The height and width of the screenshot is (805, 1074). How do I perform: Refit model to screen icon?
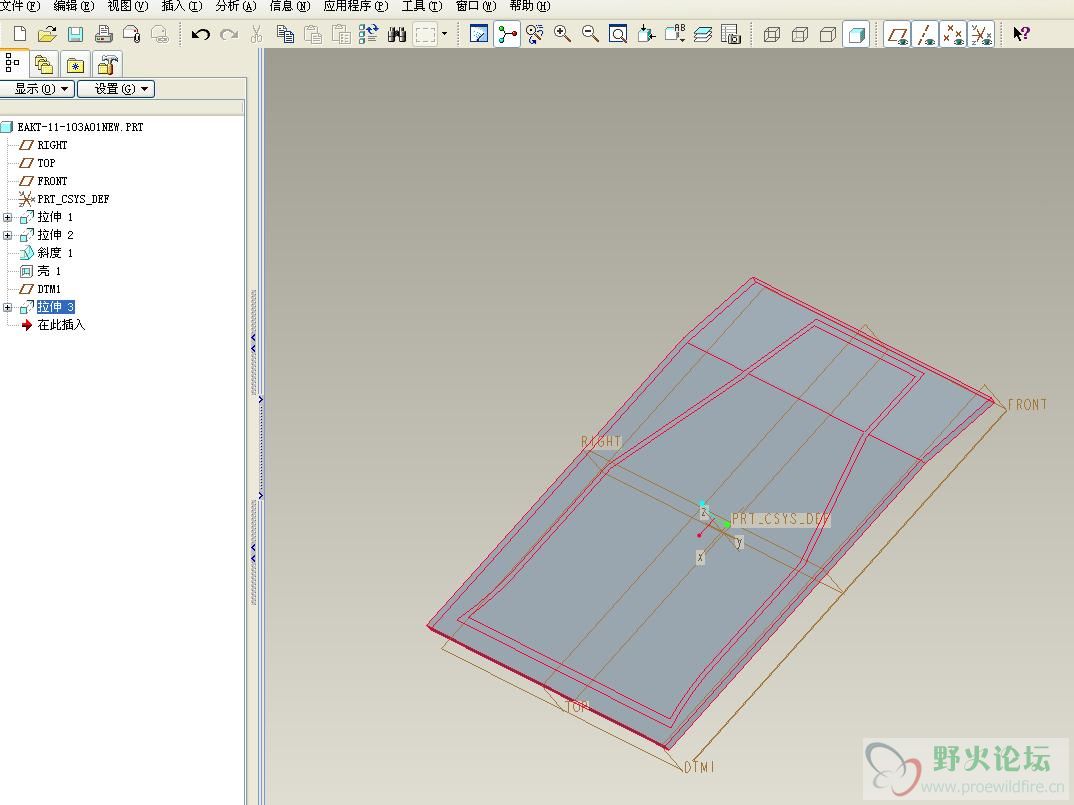point(618,34)
